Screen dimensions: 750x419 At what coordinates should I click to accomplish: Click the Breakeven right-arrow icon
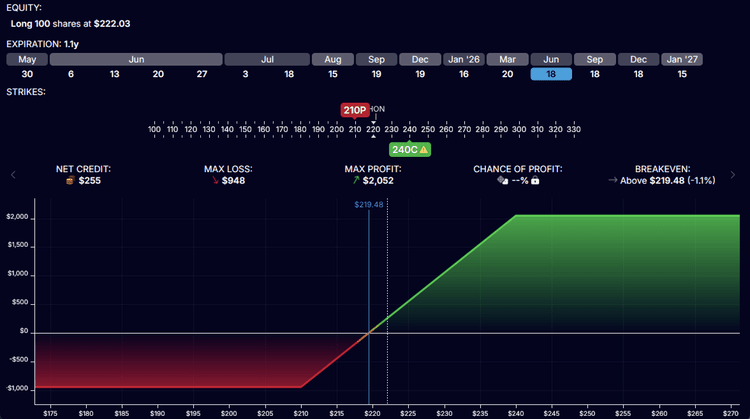[613, 180]
